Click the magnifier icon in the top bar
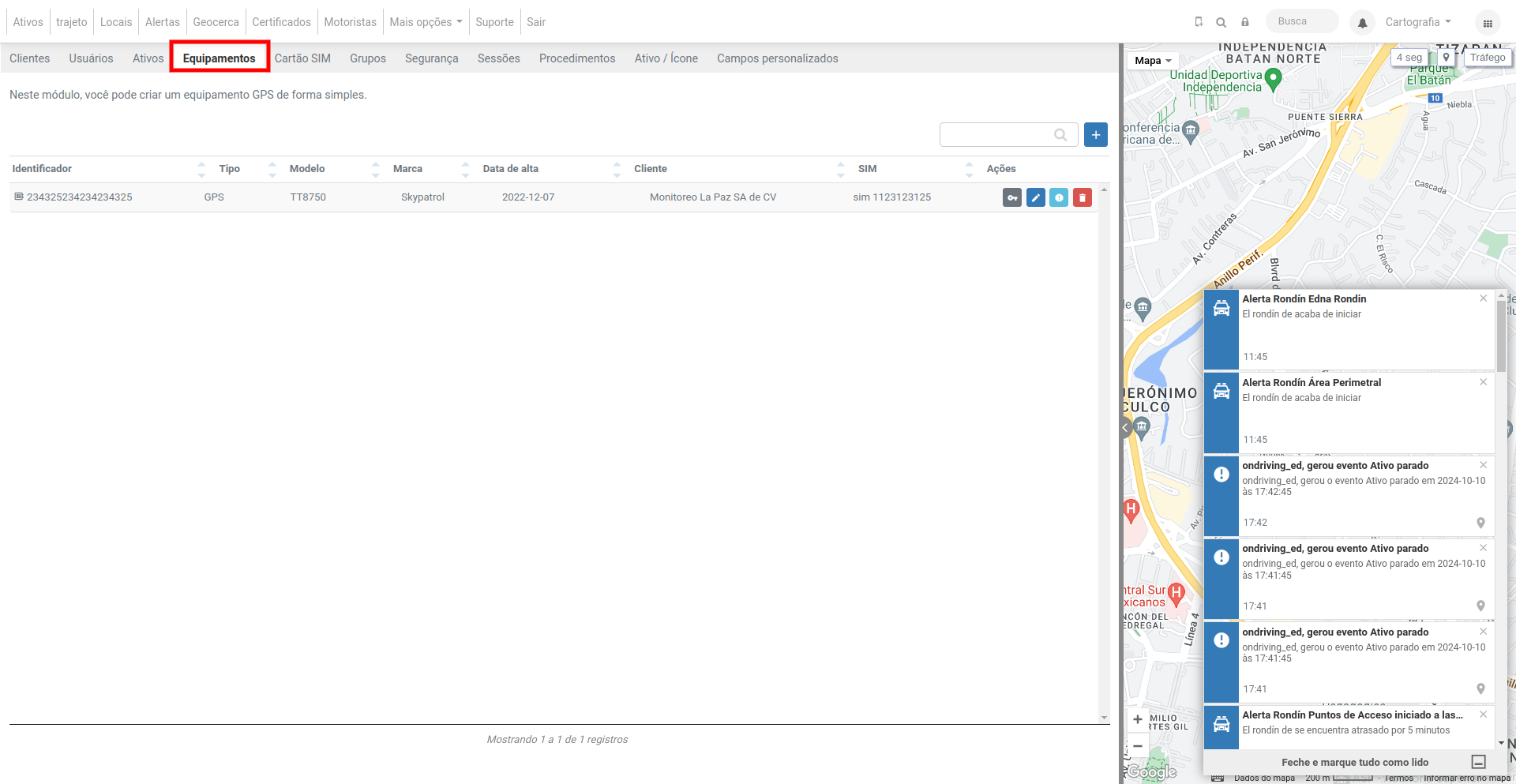The image size is (1516, 784). tap(1221, 22)
